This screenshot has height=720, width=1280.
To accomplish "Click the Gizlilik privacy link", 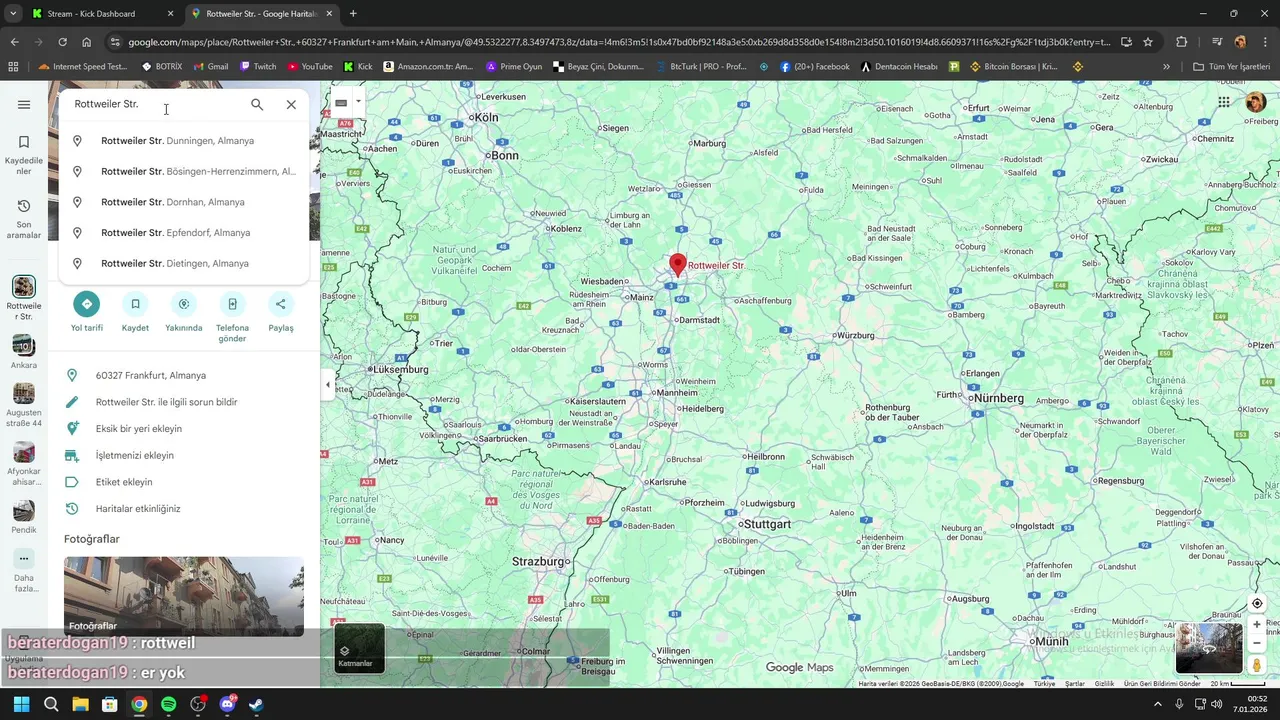I will [1104, 684].
